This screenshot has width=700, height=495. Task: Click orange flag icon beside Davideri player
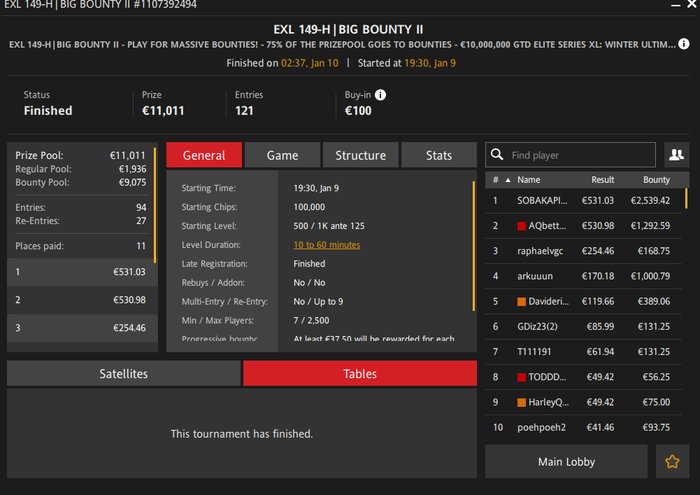point(521,302)
